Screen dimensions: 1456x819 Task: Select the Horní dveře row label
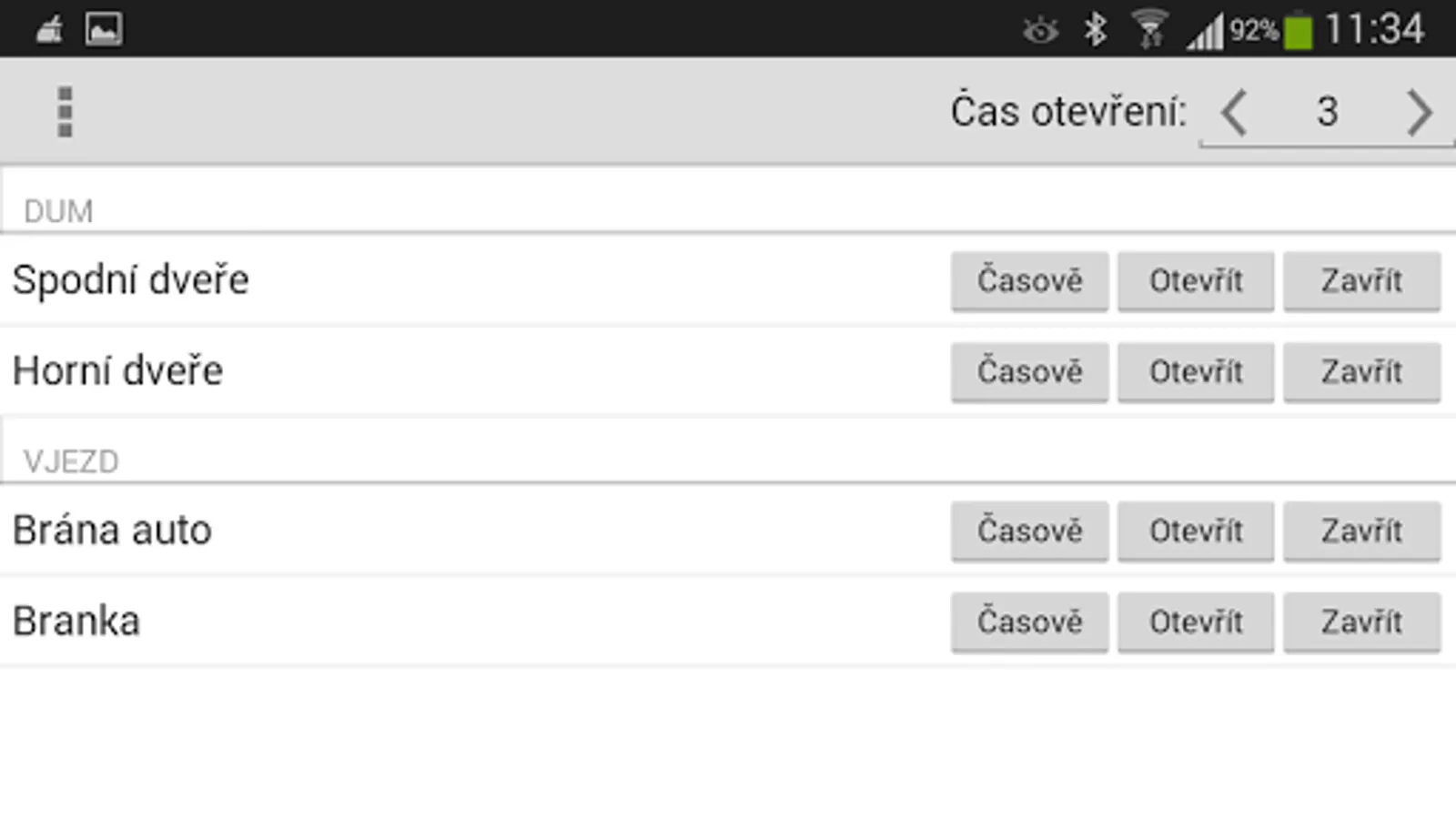click(118, 371)
